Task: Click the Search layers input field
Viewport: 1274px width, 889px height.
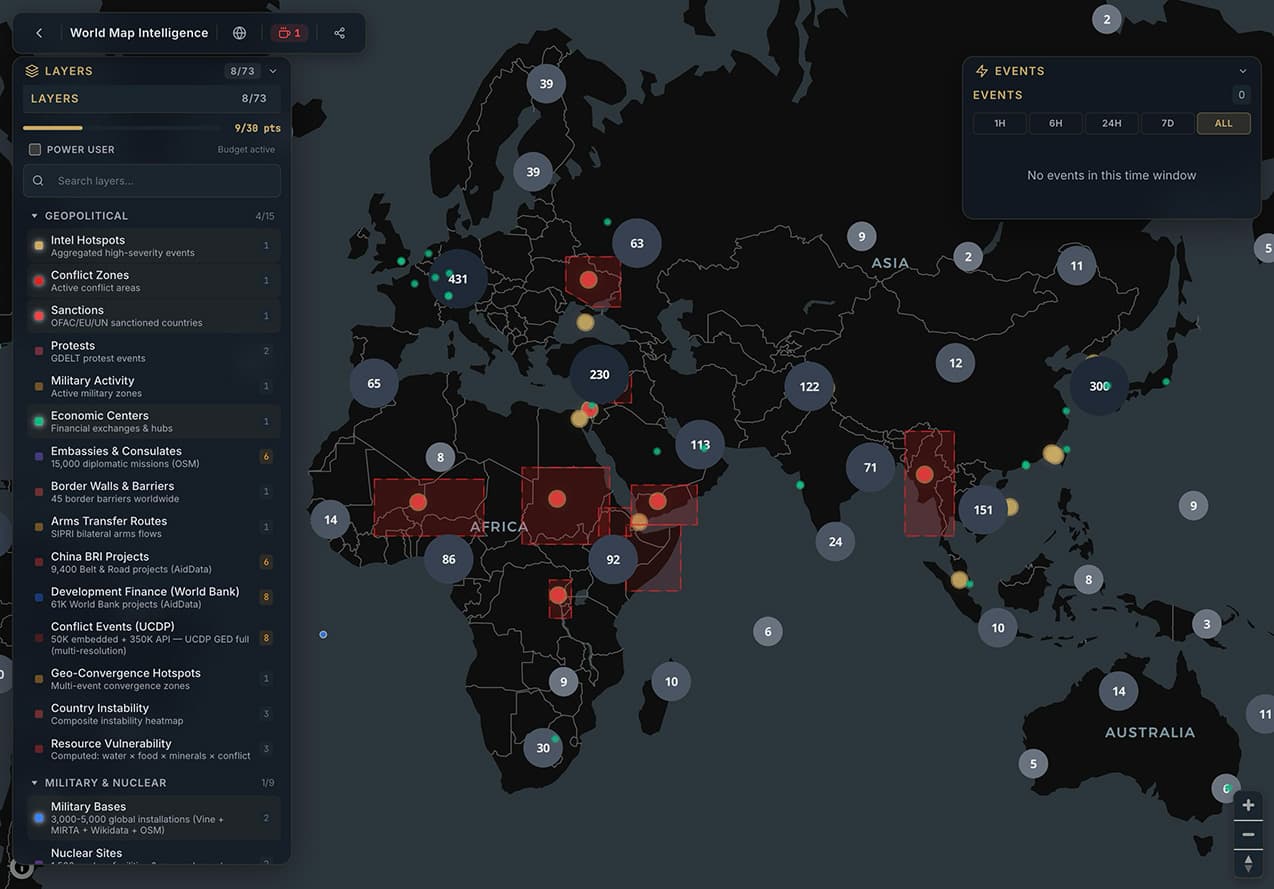Action: coord(152,181)
